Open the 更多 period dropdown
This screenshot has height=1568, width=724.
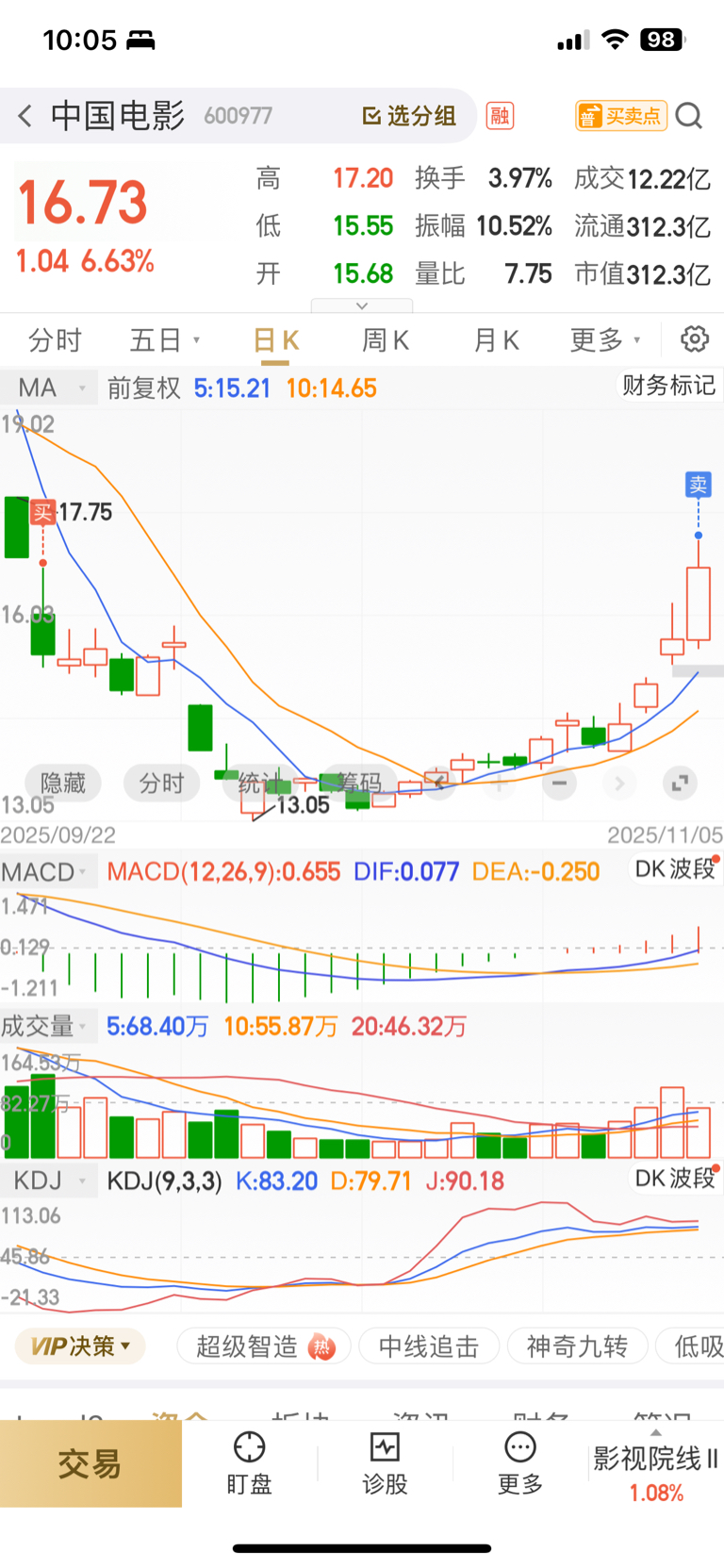pos(605,340)
